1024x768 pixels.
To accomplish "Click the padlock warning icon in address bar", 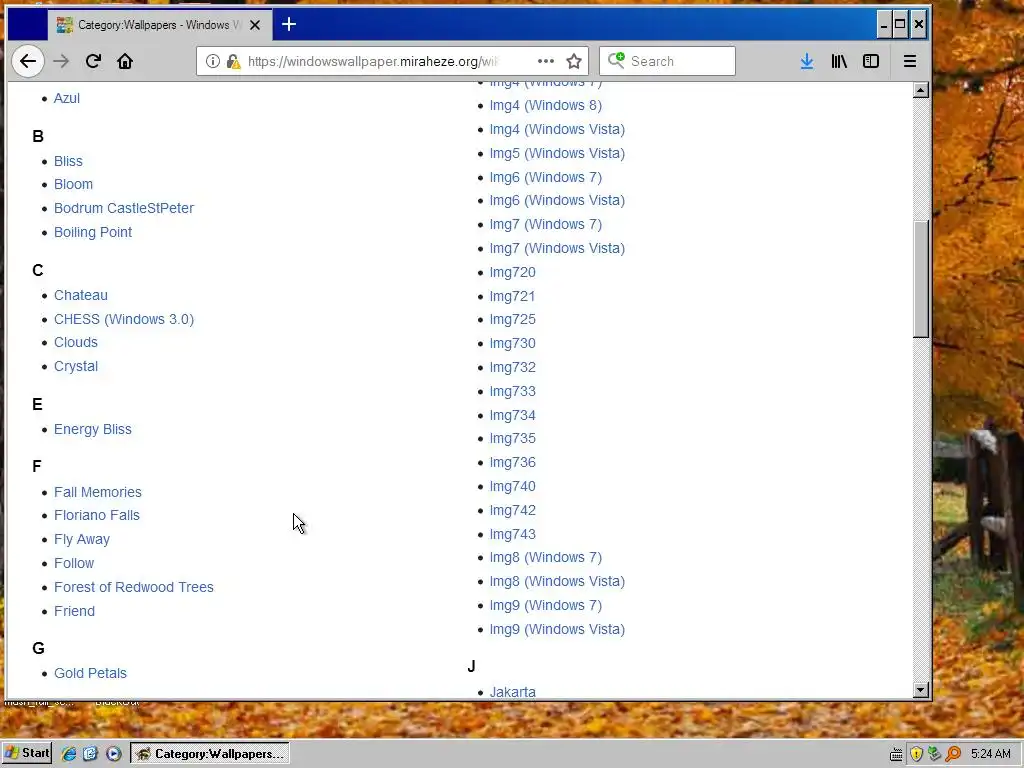I will coord(233,61).
